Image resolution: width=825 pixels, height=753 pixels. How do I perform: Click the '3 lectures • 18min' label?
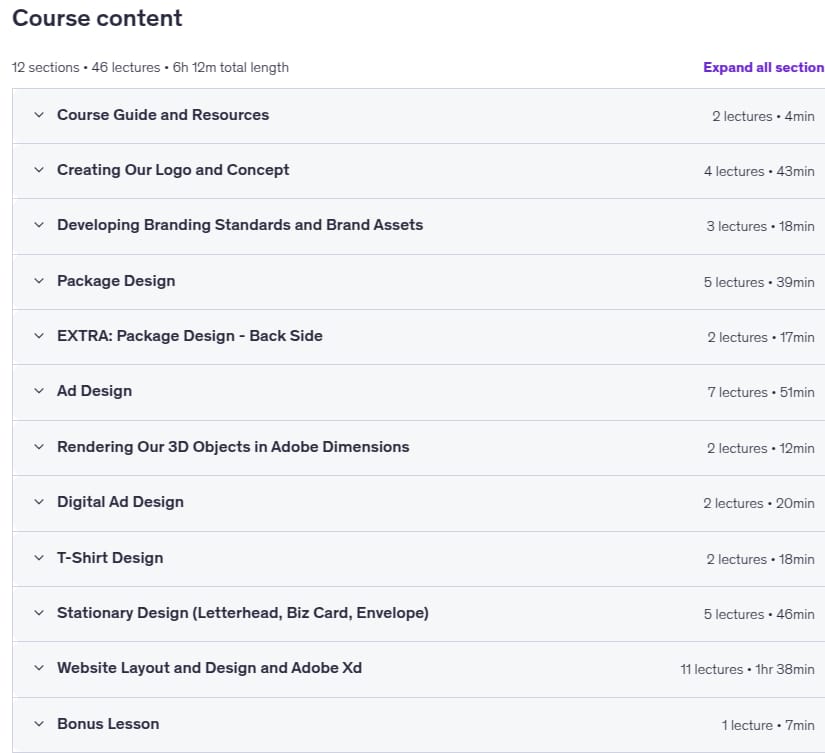(760, 226)
